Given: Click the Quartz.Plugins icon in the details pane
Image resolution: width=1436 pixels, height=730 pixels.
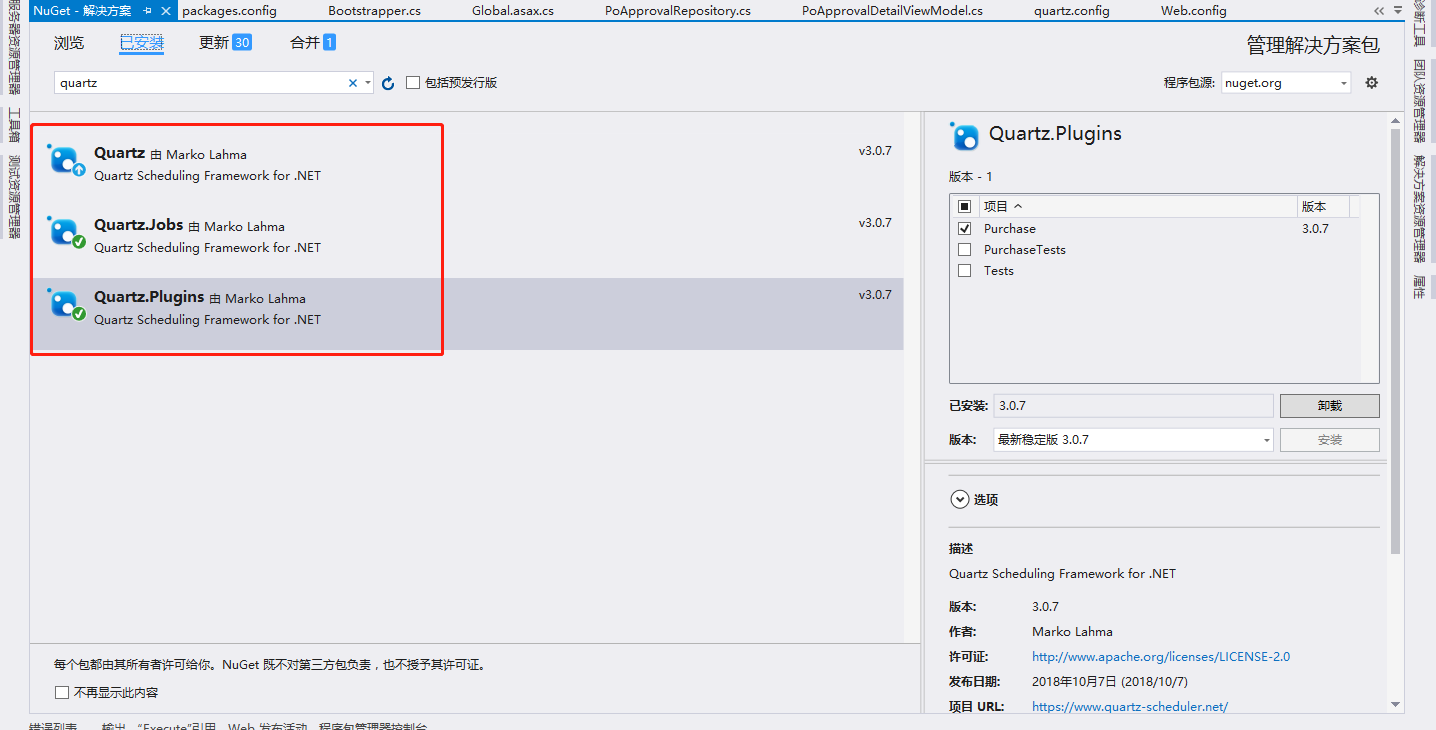Looking at the screenshot, I should (x=963, y=136).
